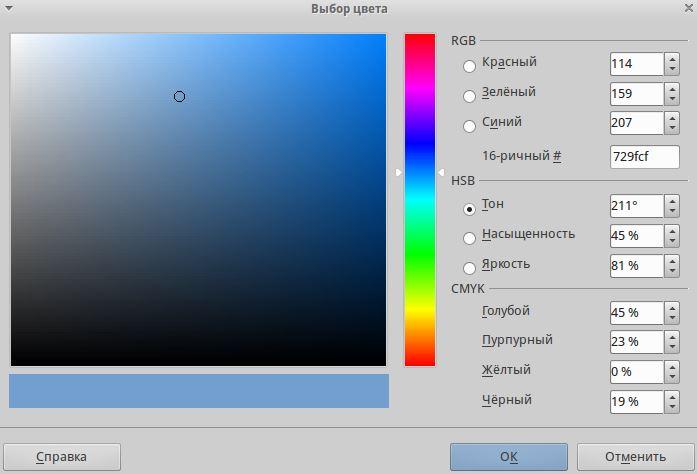Click the left arrow marker on hue bar

click(399, 173)
